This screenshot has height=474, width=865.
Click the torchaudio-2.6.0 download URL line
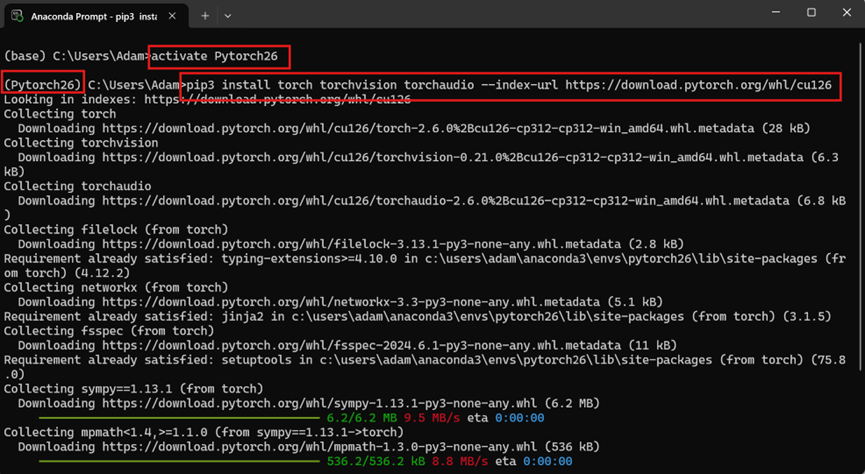[x=431, y=201]
